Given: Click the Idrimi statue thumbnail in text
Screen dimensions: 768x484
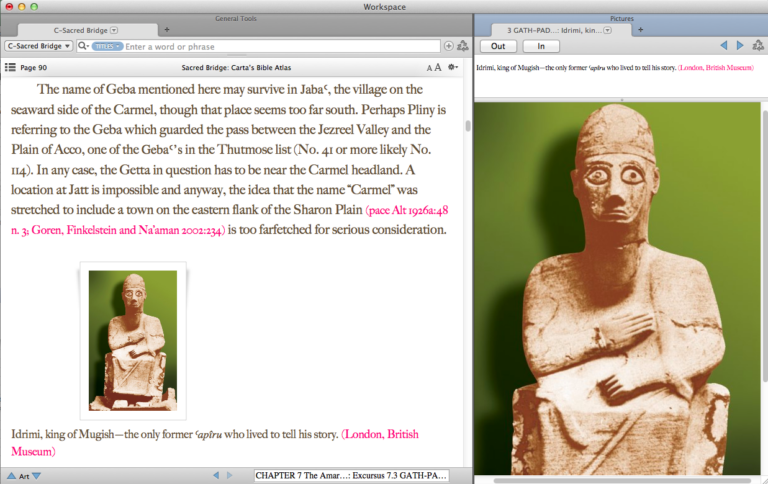Looking at the screenshot, I should tap(132, 340).
